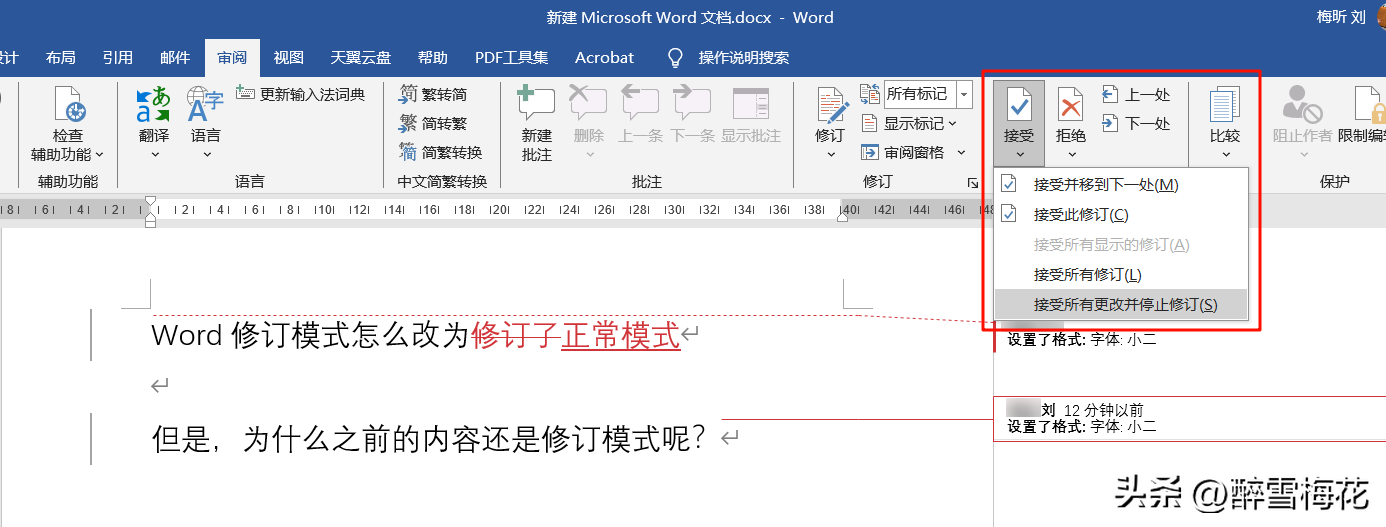
Task: Click the 删除 comment icon
Action: [x=589, y=105]
